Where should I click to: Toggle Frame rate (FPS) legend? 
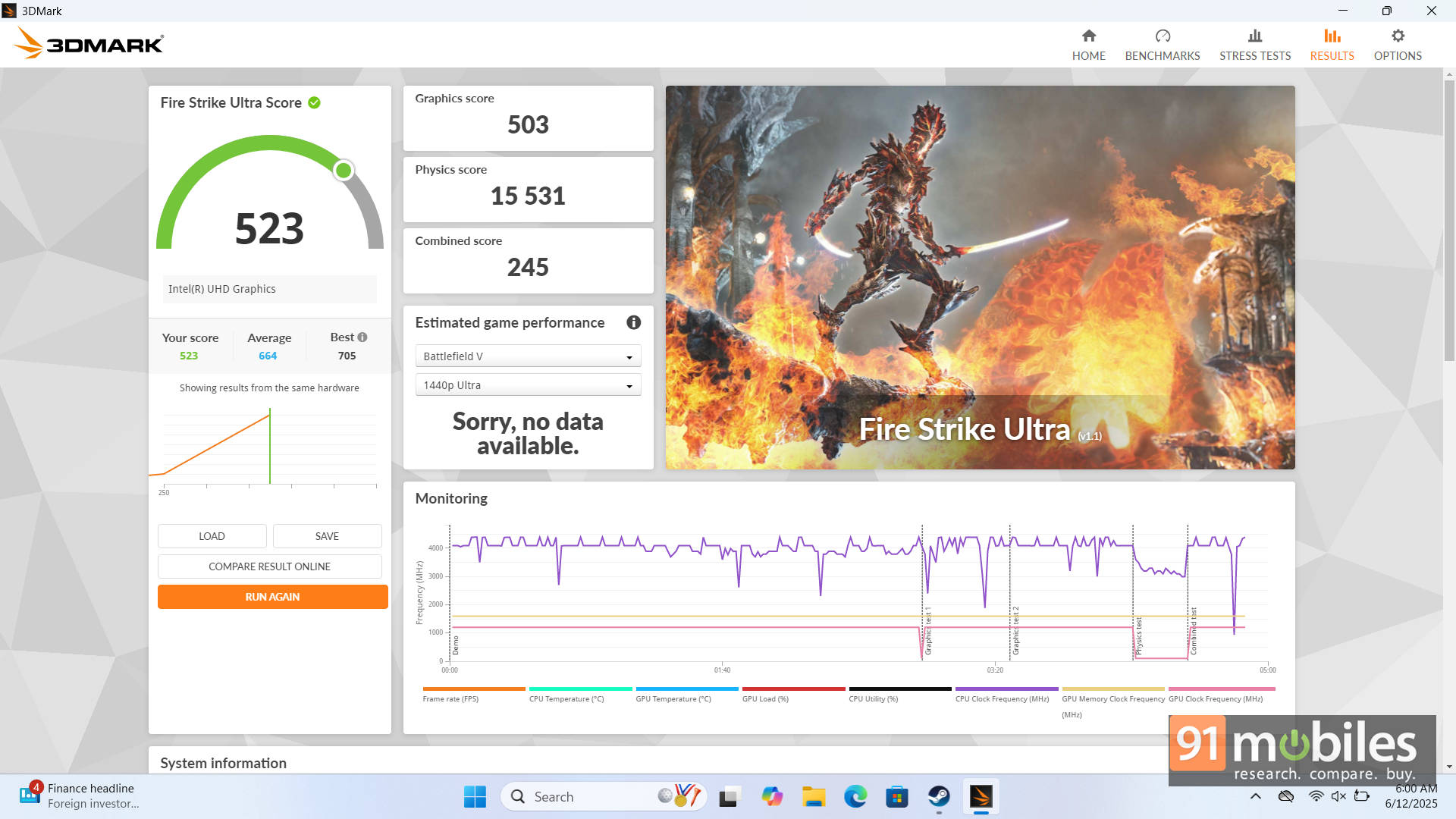(473, 695)
